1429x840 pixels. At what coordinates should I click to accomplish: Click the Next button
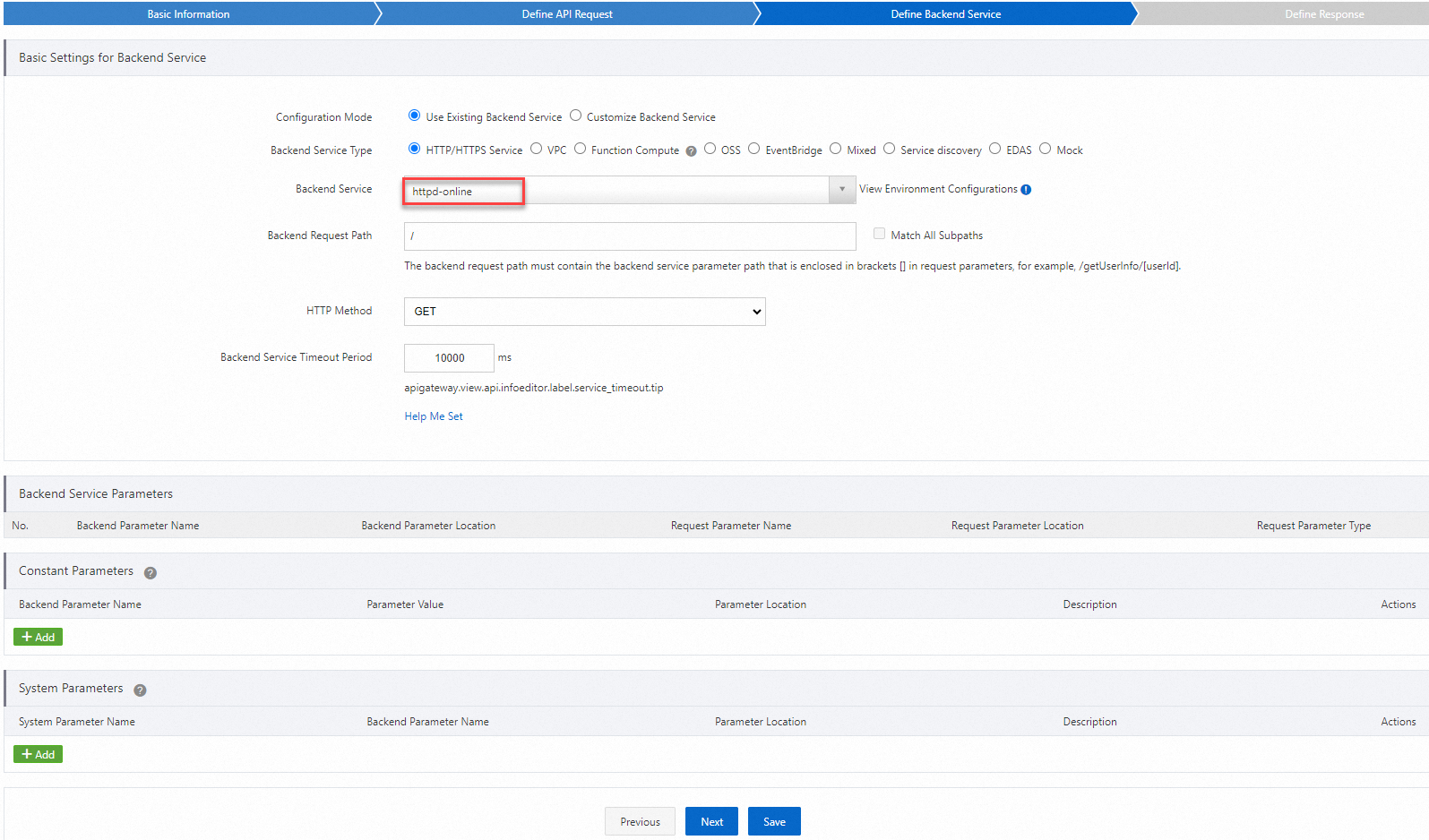click(711, 821)
